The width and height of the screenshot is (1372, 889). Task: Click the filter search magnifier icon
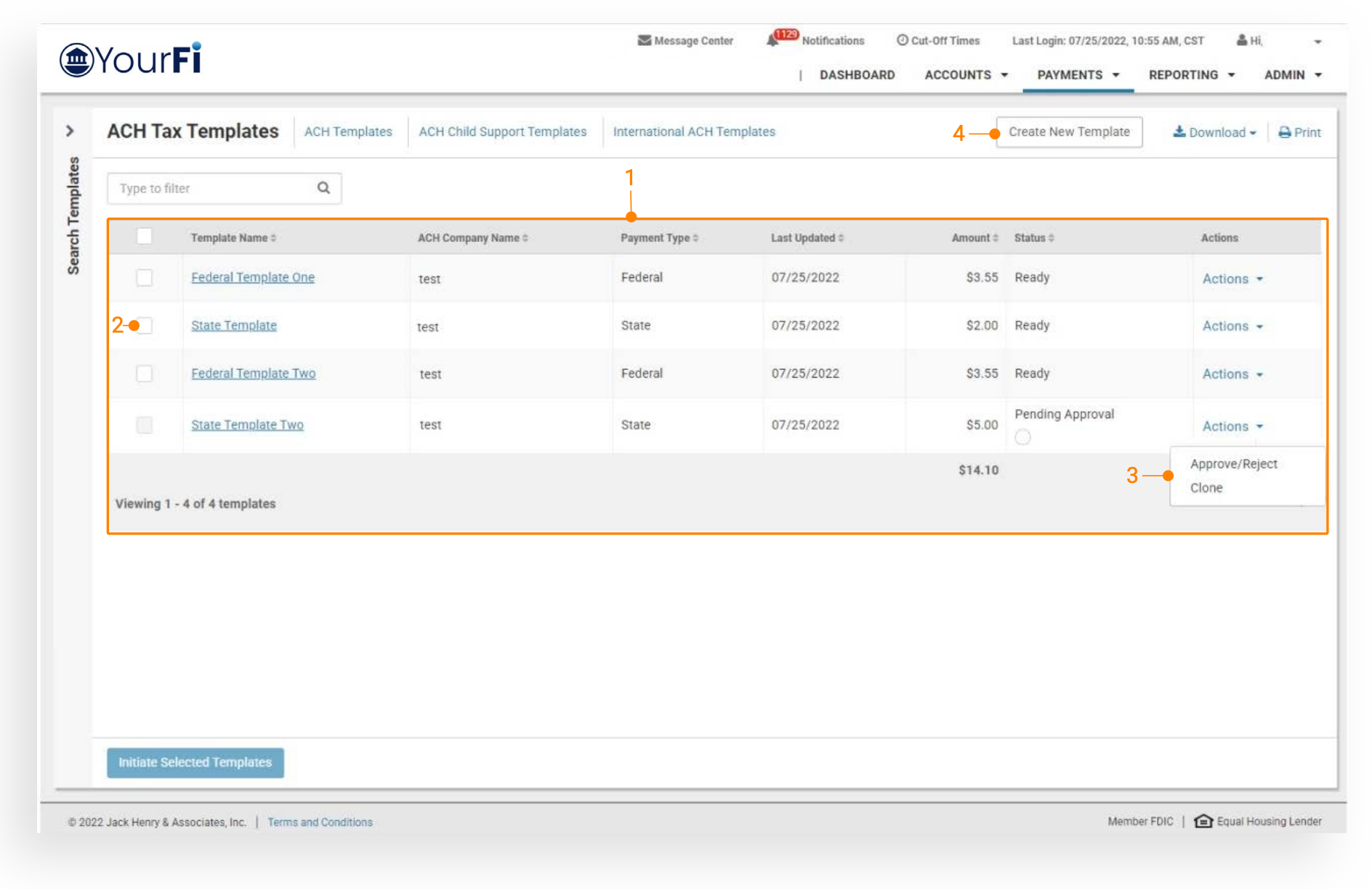click(x=323, y=188)
